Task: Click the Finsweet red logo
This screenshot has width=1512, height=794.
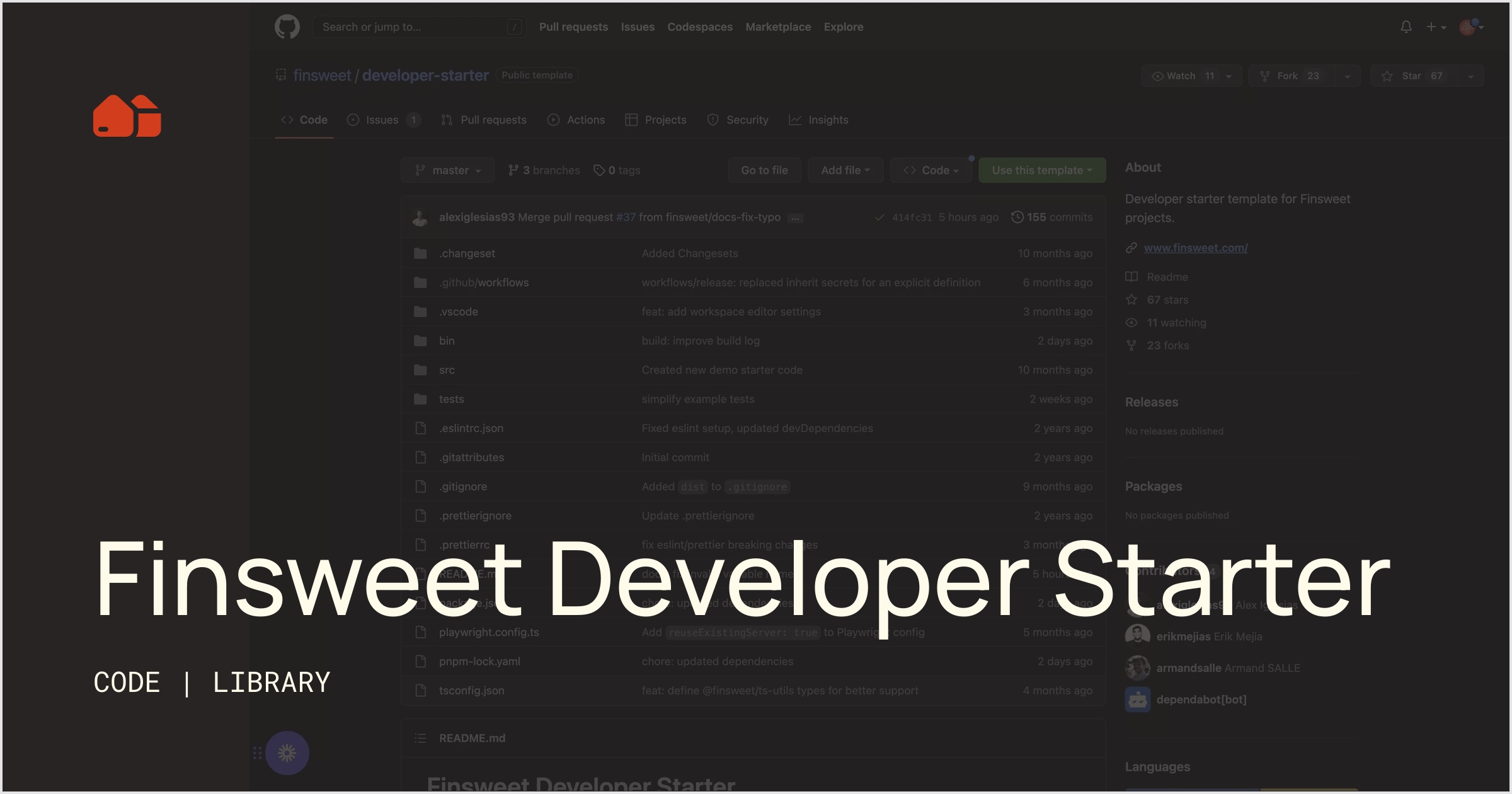Action: (x=127, y=116)
